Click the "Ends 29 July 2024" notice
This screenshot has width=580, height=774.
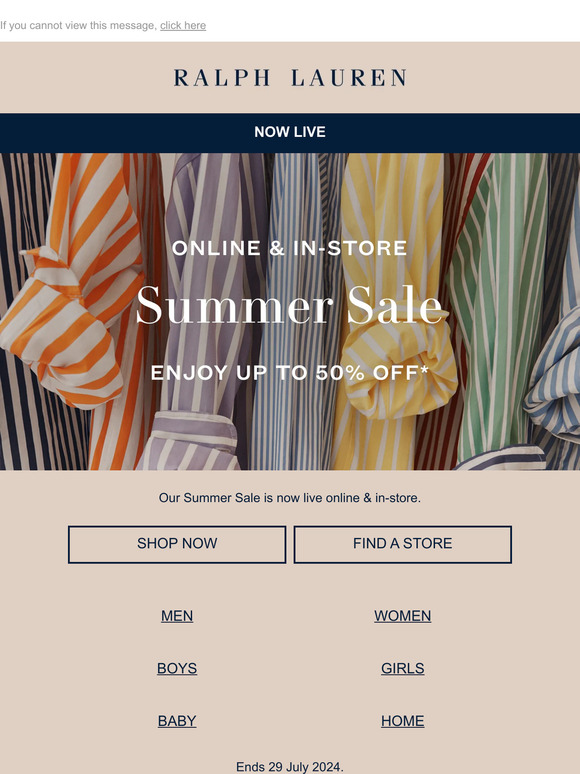pyautogui.click(x=290, y=767)
